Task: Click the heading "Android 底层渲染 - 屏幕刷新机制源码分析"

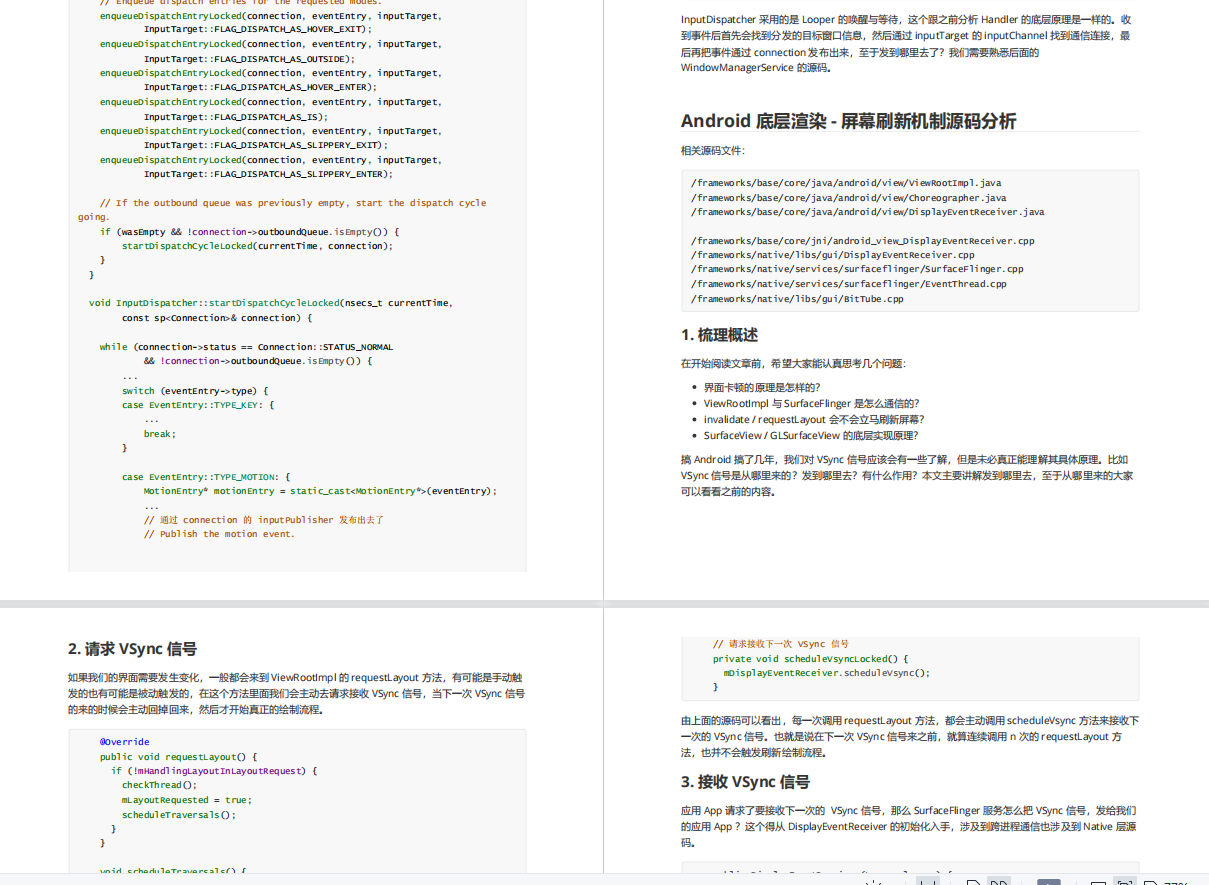Action: pos(848,121)
